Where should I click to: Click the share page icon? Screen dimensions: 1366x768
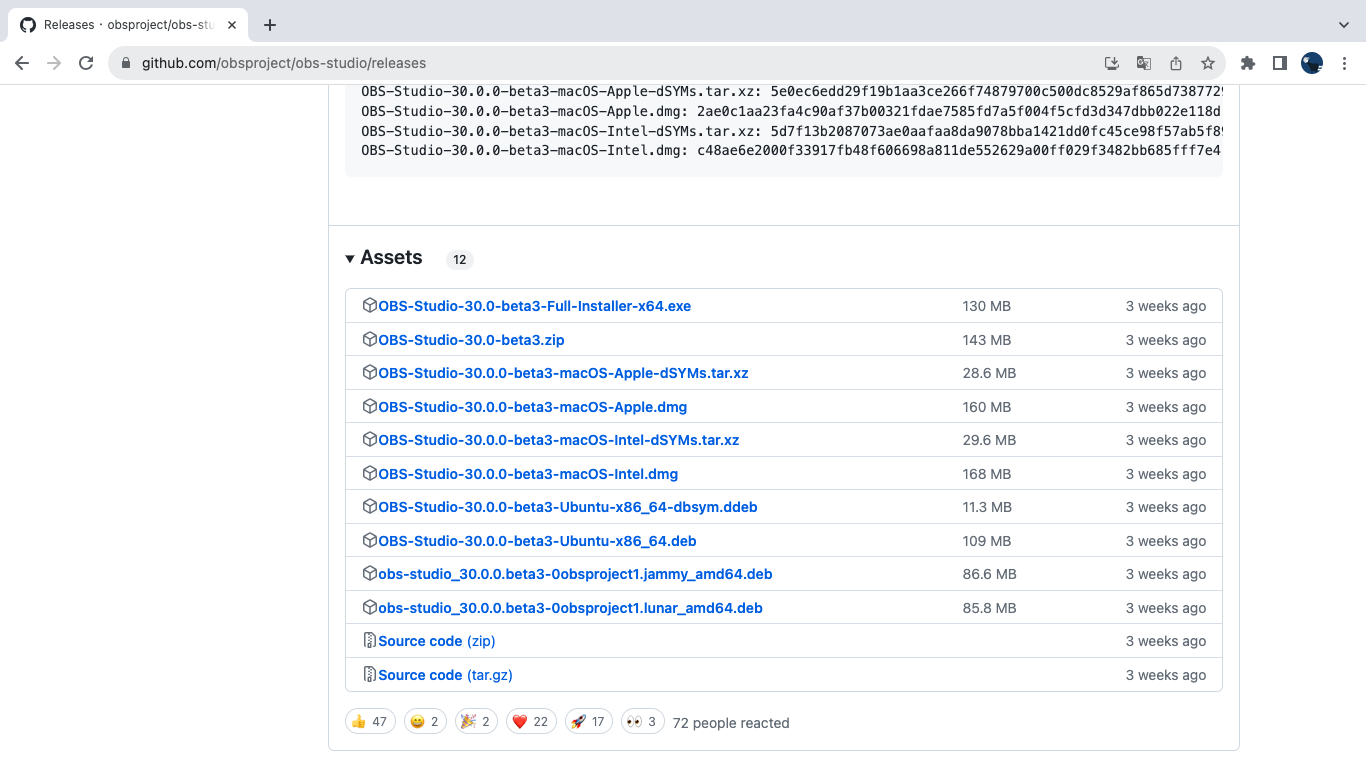click(x=1176, y=63)
